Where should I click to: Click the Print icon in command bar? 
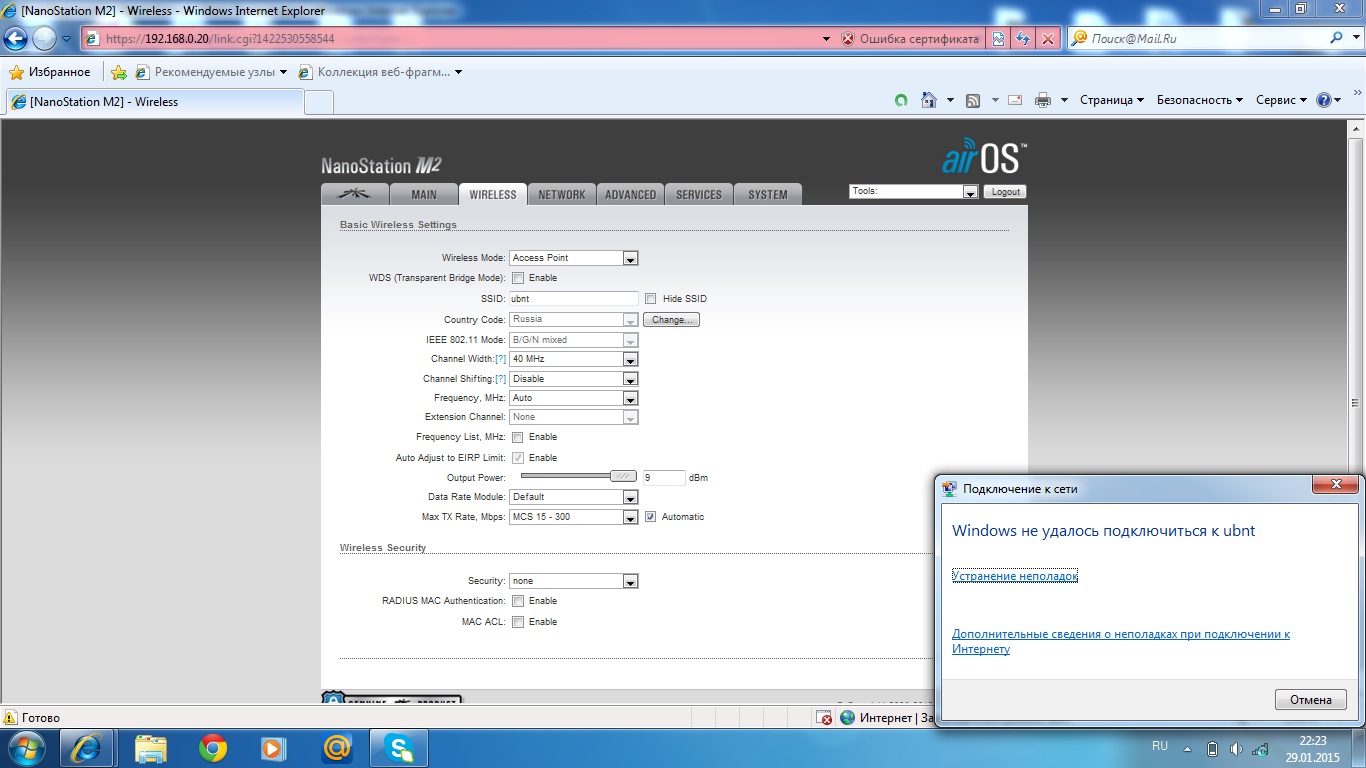(x=1043, y=100)
